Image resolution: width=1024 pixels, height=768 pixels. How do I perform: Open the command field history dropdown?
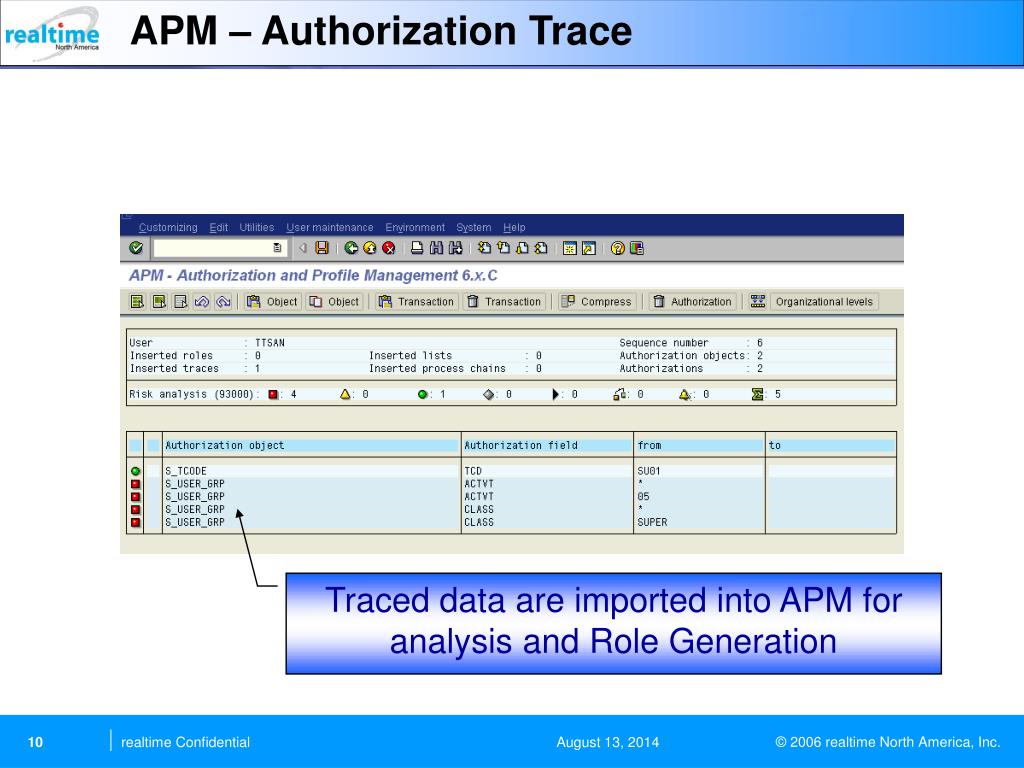tap(277, 248)
